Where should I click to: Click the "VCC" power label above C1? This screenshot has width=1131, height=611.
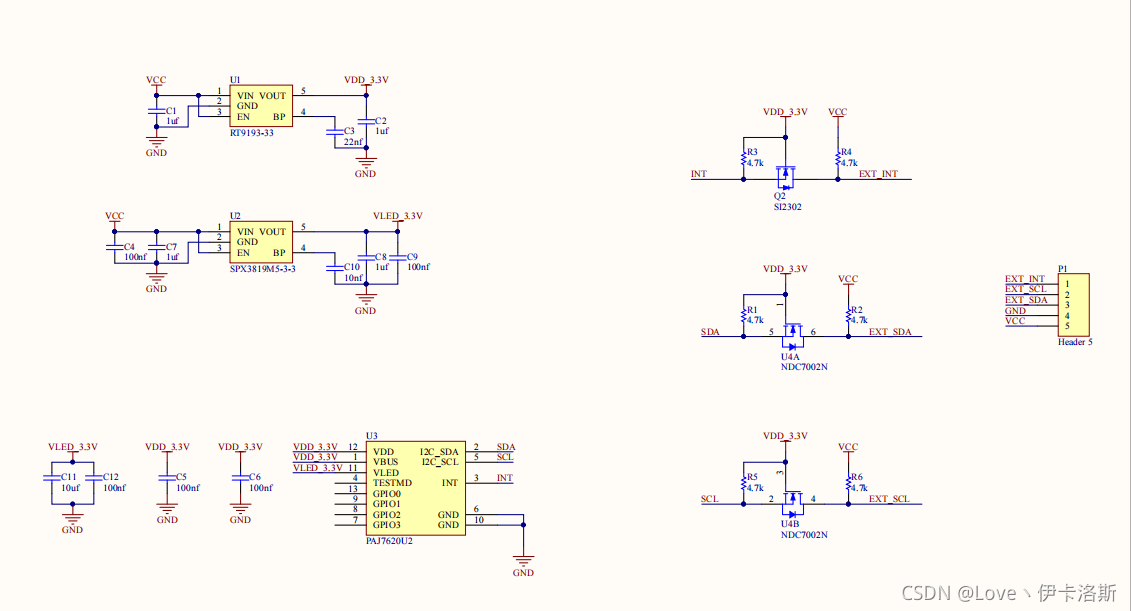[x=156, y=80]
